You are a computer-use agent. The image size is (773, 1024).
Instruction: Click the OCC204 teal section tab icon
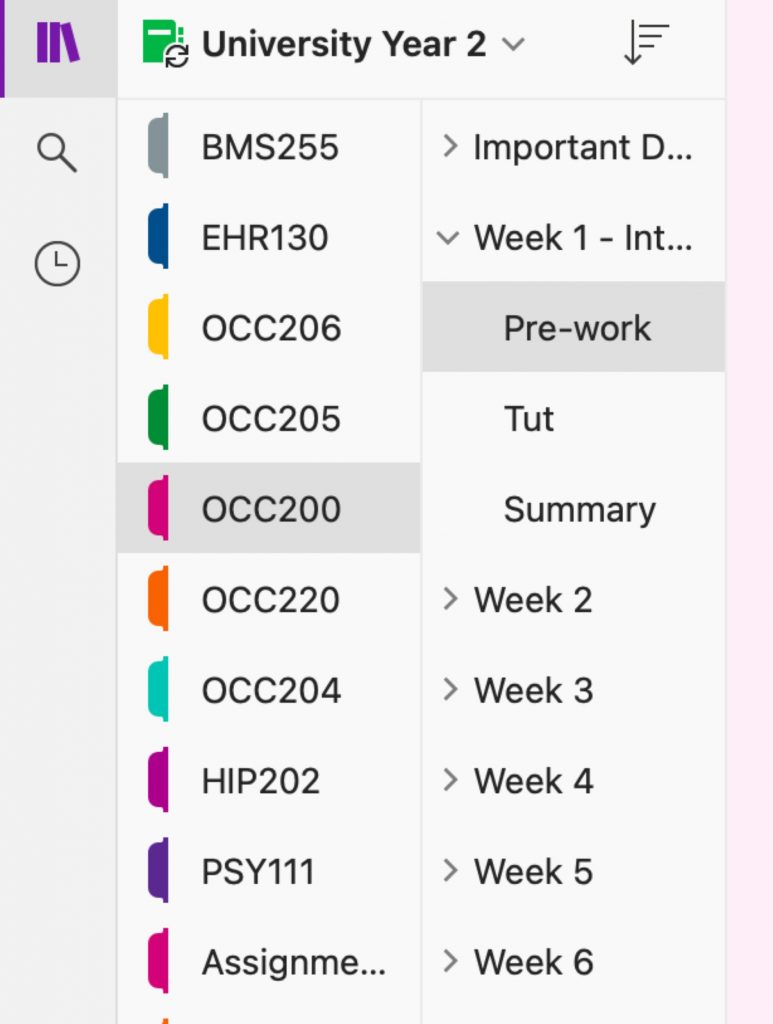tap(158, 690)
